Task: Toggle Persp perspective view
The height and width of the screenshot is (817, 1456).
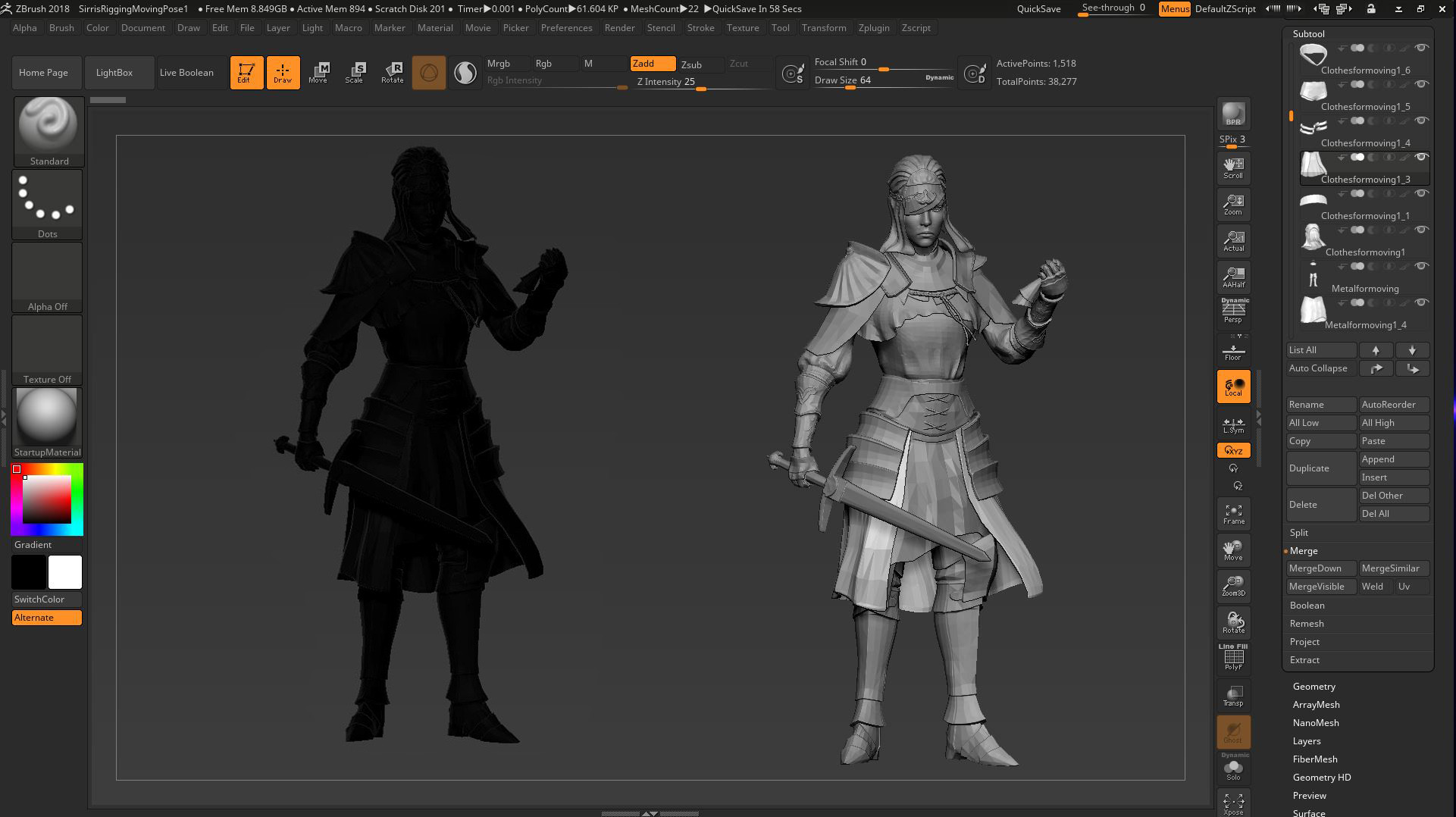Action: tap(1233, 311)
